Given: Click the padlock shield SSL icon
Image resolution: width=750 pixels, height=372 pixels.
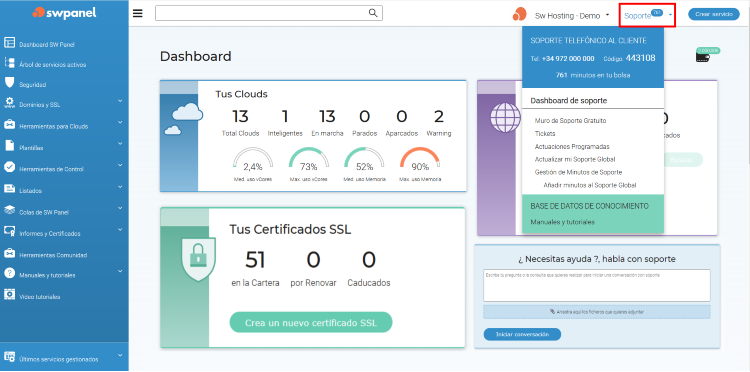Looking at the screenshot, I should 198,259.
